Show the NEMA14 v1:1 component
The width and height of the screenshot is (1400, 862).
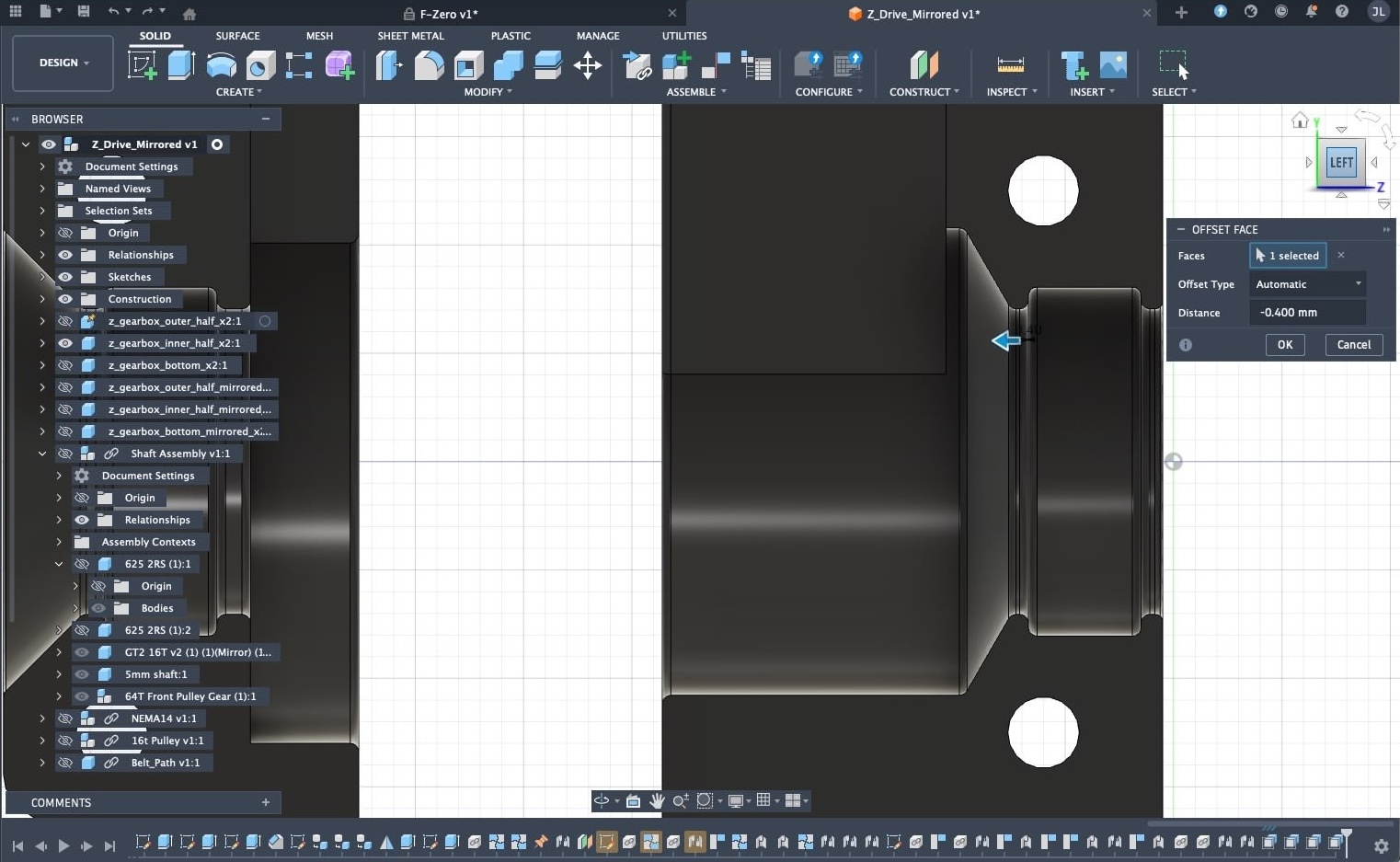tap(65, 718)
